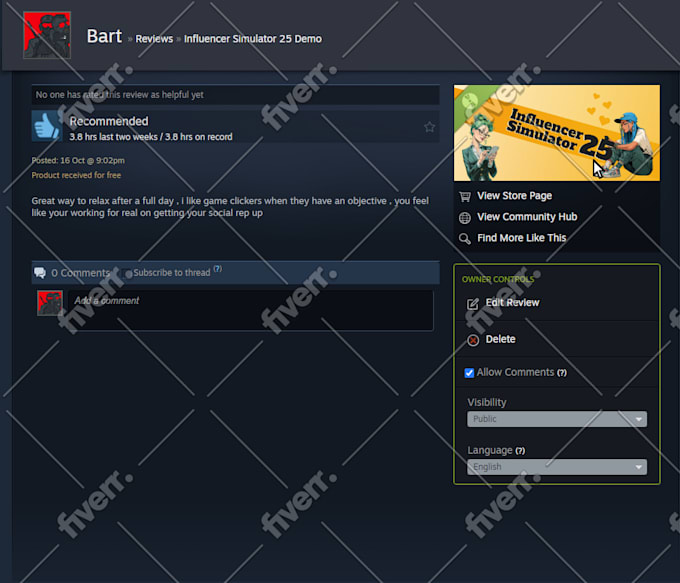
Task: Open Influencer Simulator 25 Demo breadcrumb
Action: click(253, 39)
